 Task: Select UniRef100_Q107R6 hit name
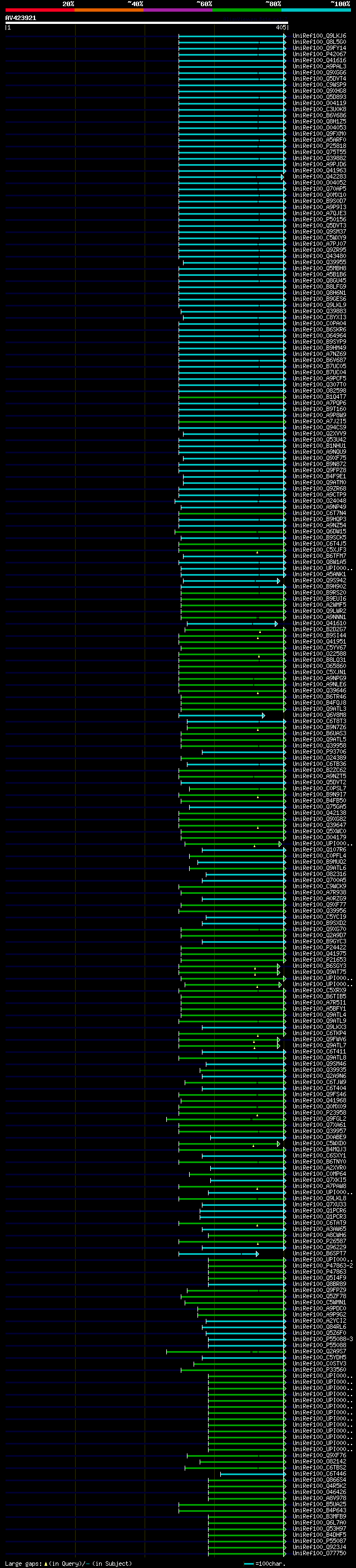[319, 850]
